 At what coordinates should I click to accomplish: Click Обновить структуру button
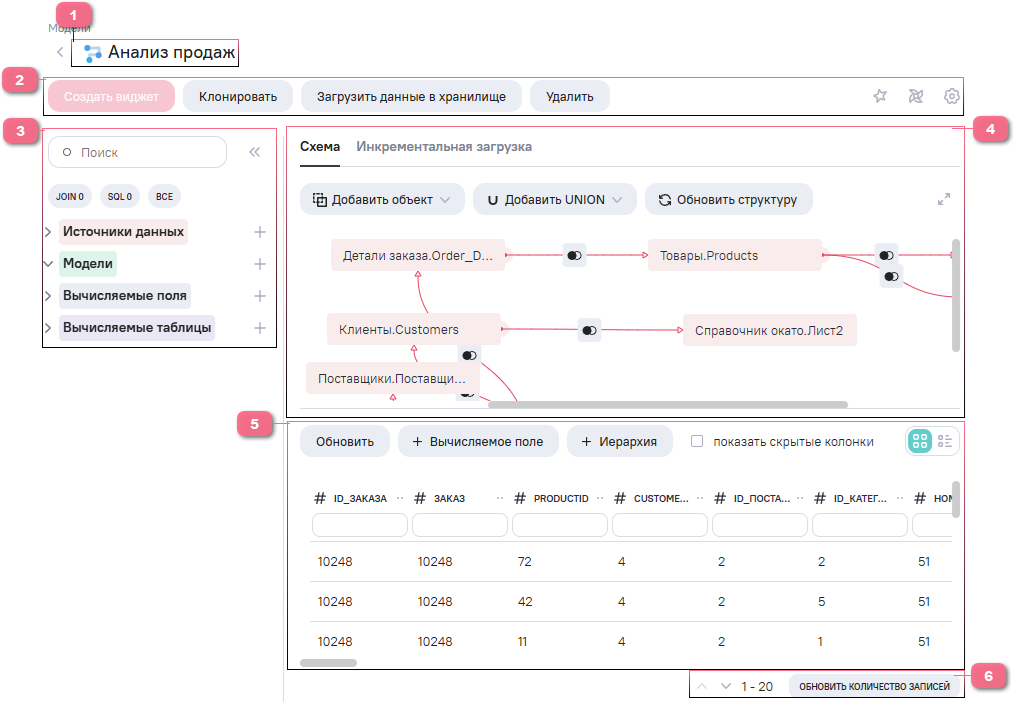pos(729,200)
